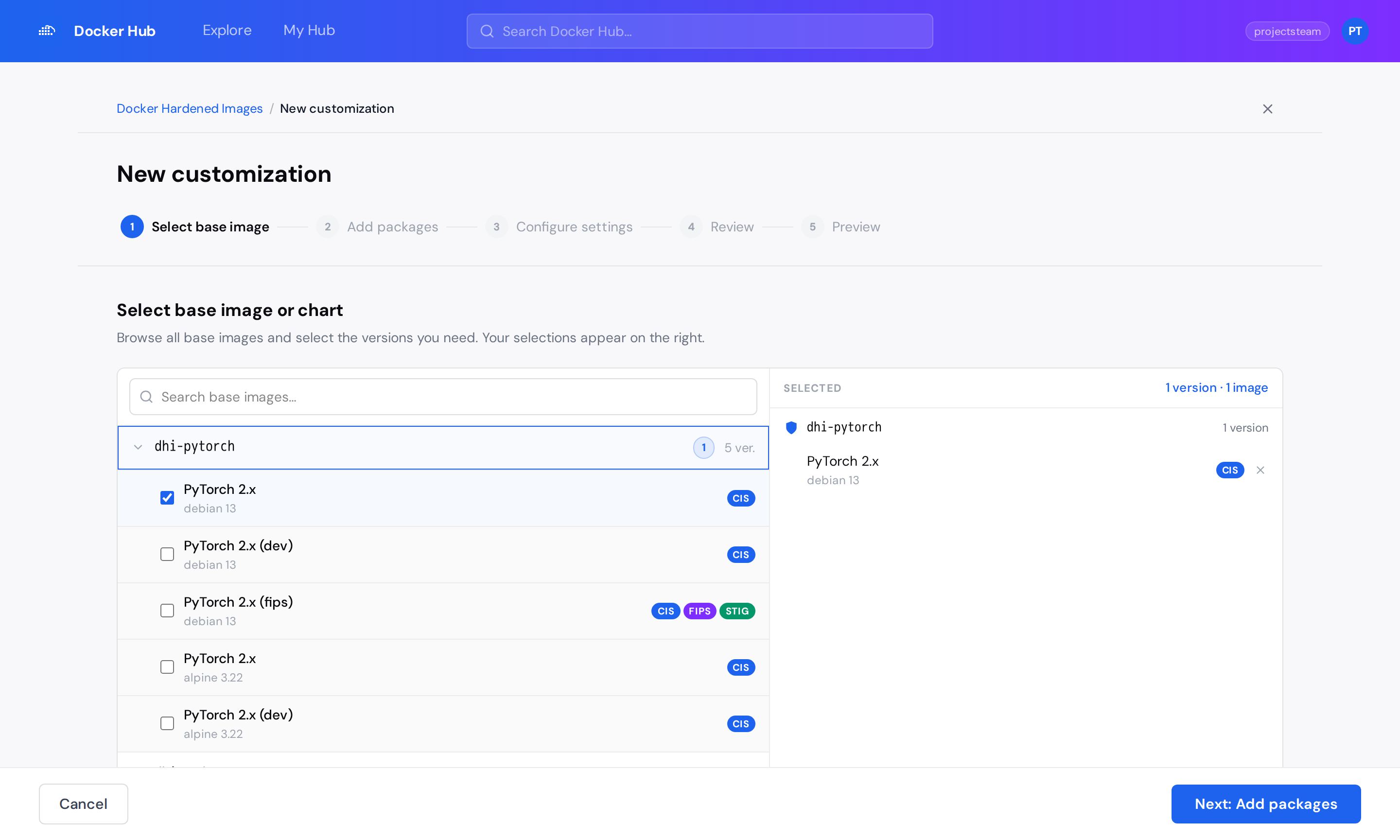Click the Select base image step label
The height and width of the screenshot is (840, 1400).
(210, 227)
